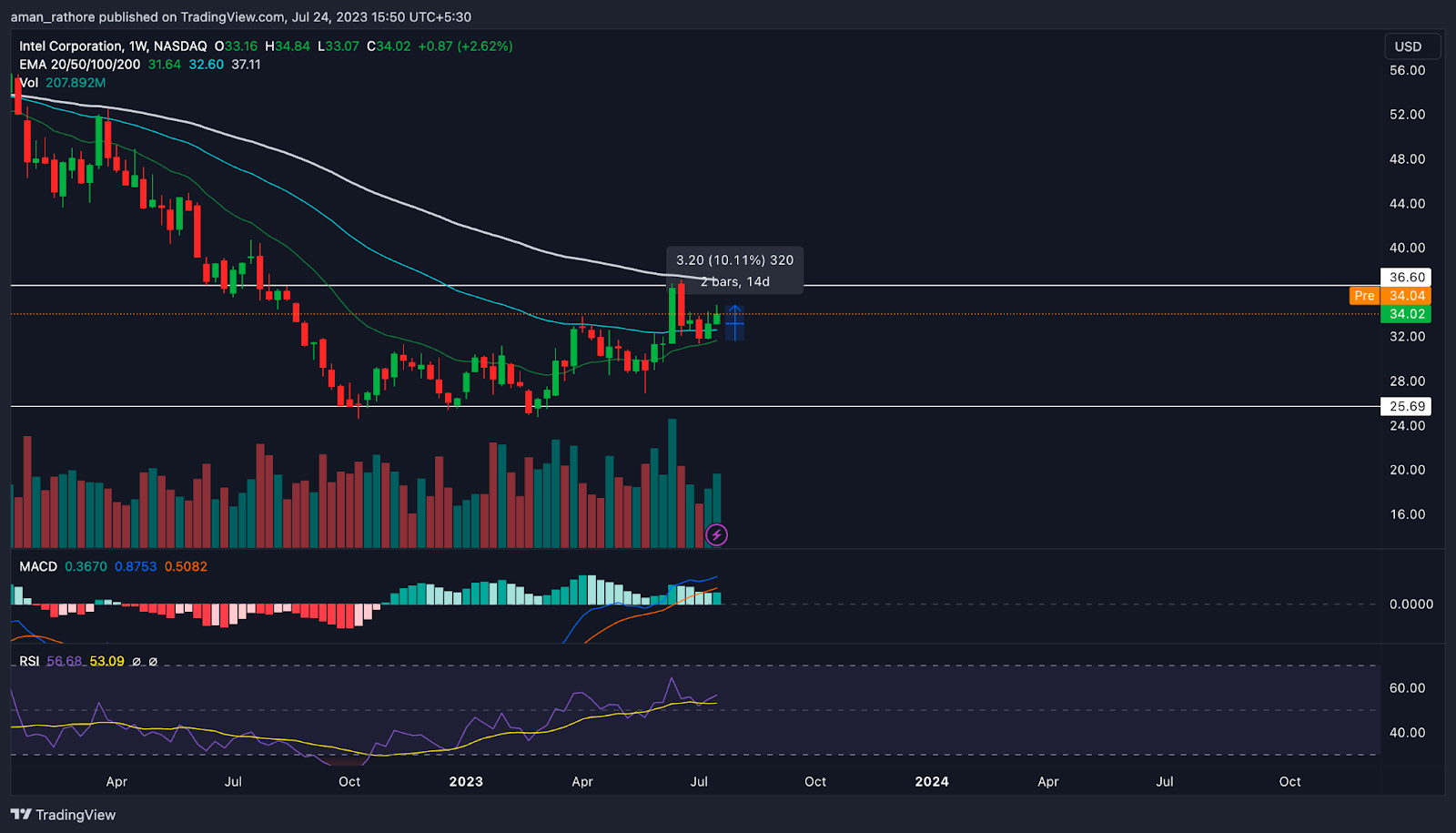Select the MACD indicator legend label
Viewport: 1456px width, 833px height.
pyautogui.click(x=38, y=566)
